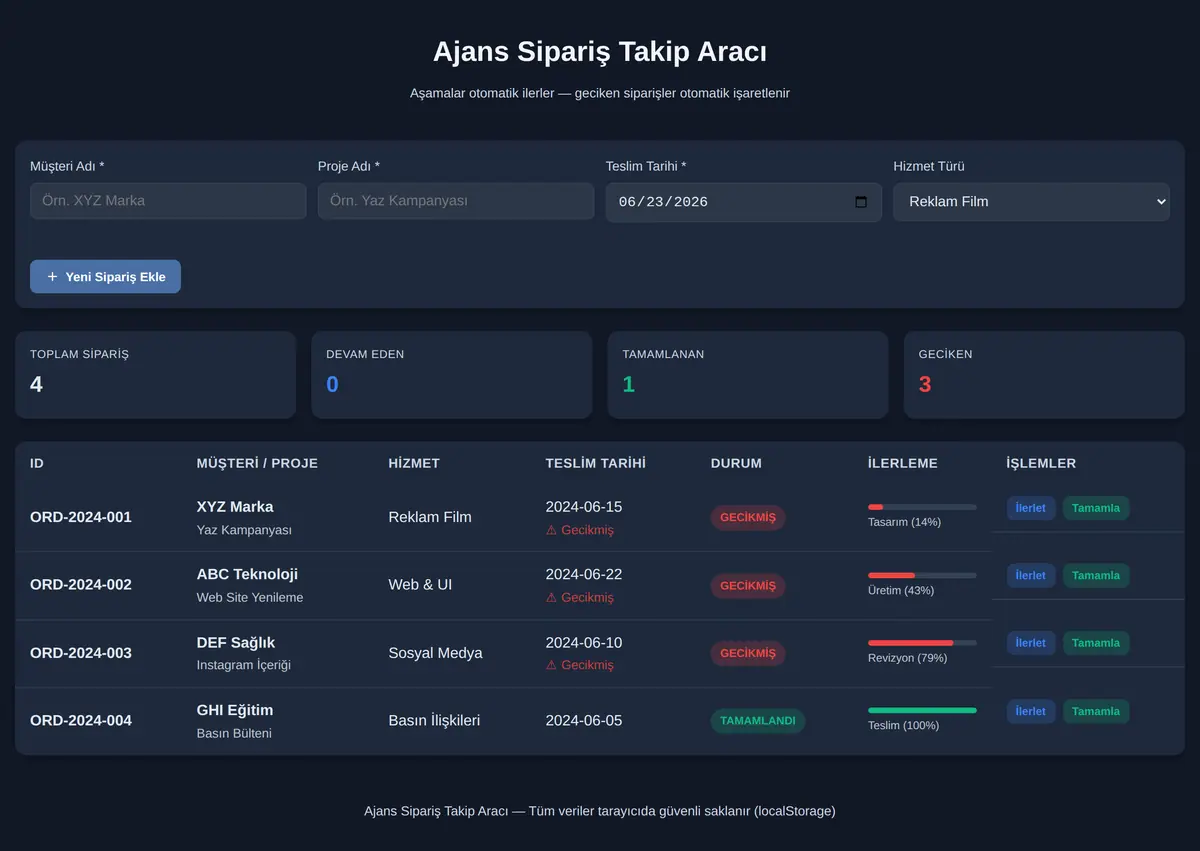Image resolution: width=1200 pixels, height=851 pixels.
Task: Complete DEF Sağlık order using Tamamla
Action: [1096, 643]
